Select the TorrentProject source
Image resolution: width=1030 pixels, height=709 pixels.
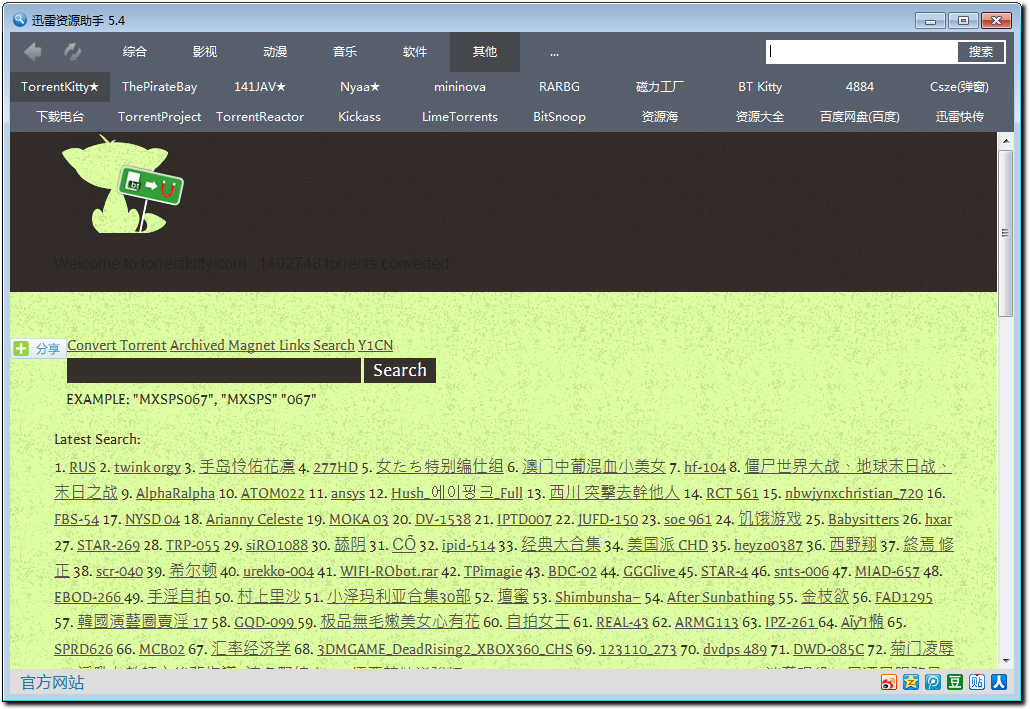tap(160, 117)
